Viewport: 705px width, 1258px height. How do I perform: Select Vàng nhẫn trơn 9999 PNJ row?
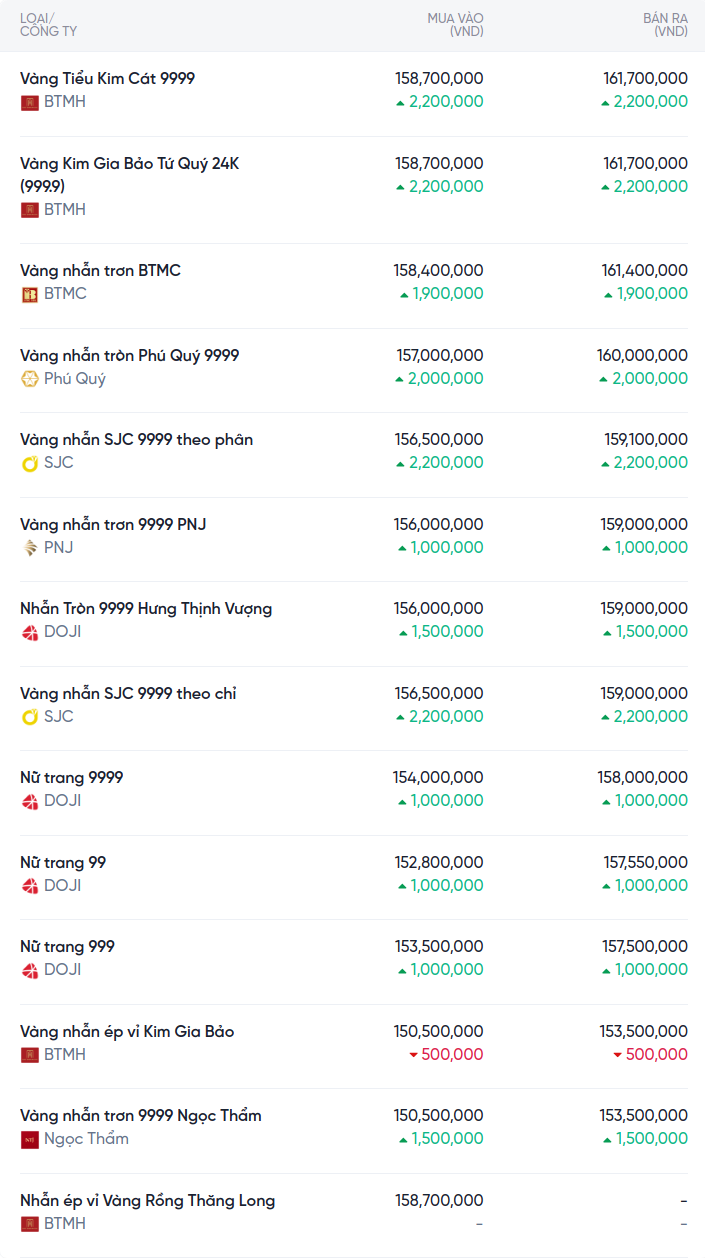[x=113, y=525]
